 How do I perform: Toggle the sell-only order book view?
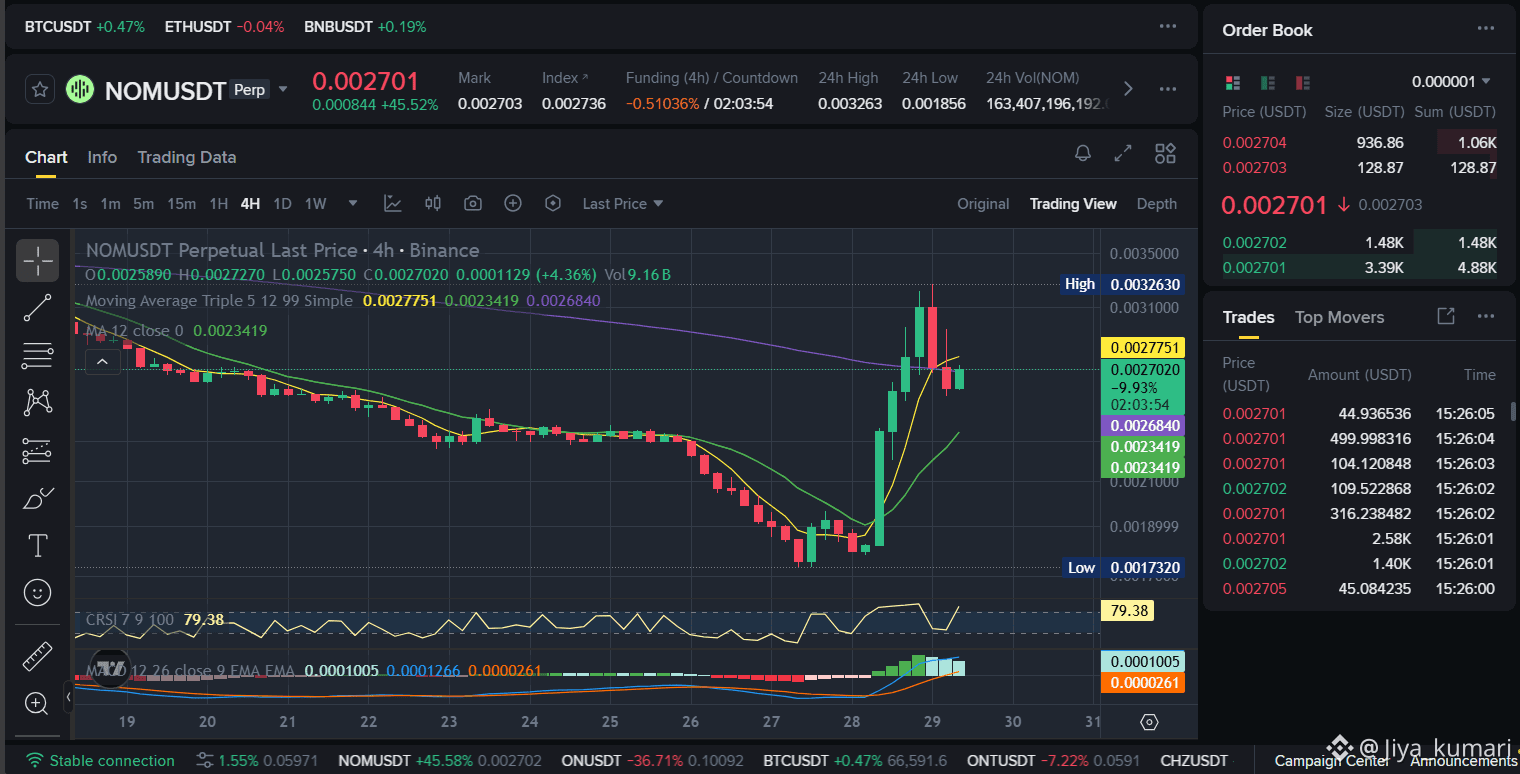[1302, 82]
